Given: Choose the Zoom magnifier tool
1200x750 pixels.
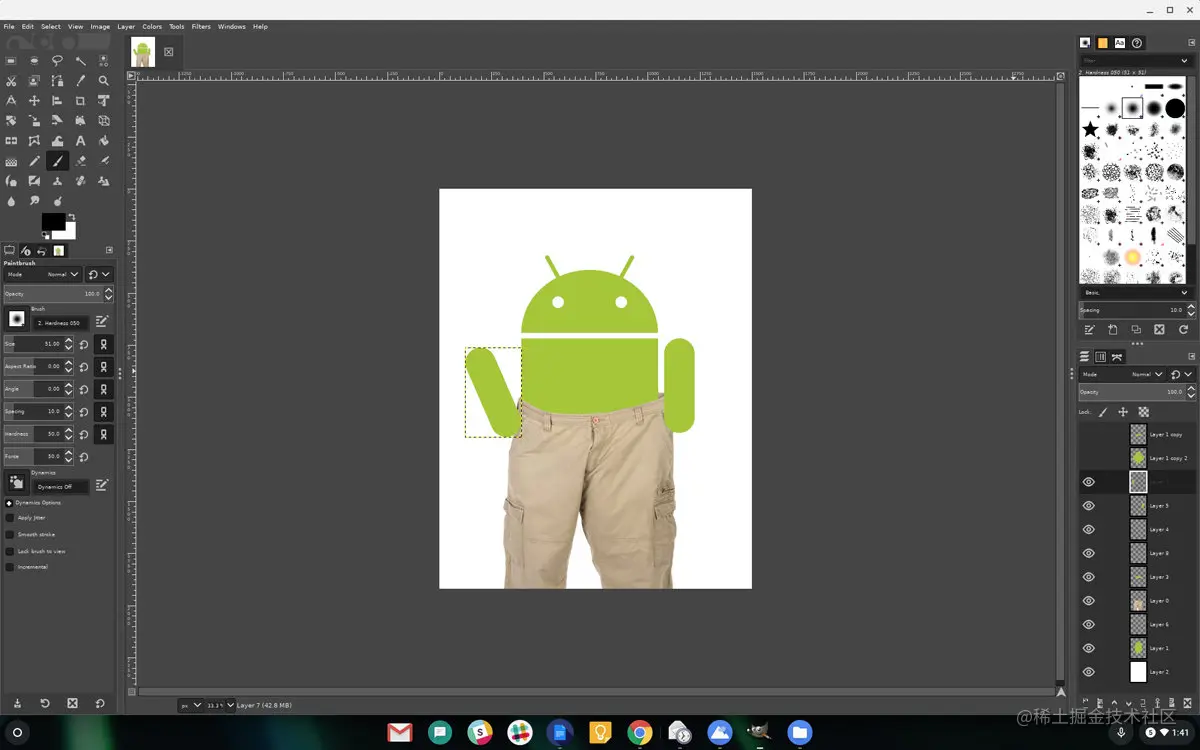Looking at the screenshot, I should click(x=103, y=81).
